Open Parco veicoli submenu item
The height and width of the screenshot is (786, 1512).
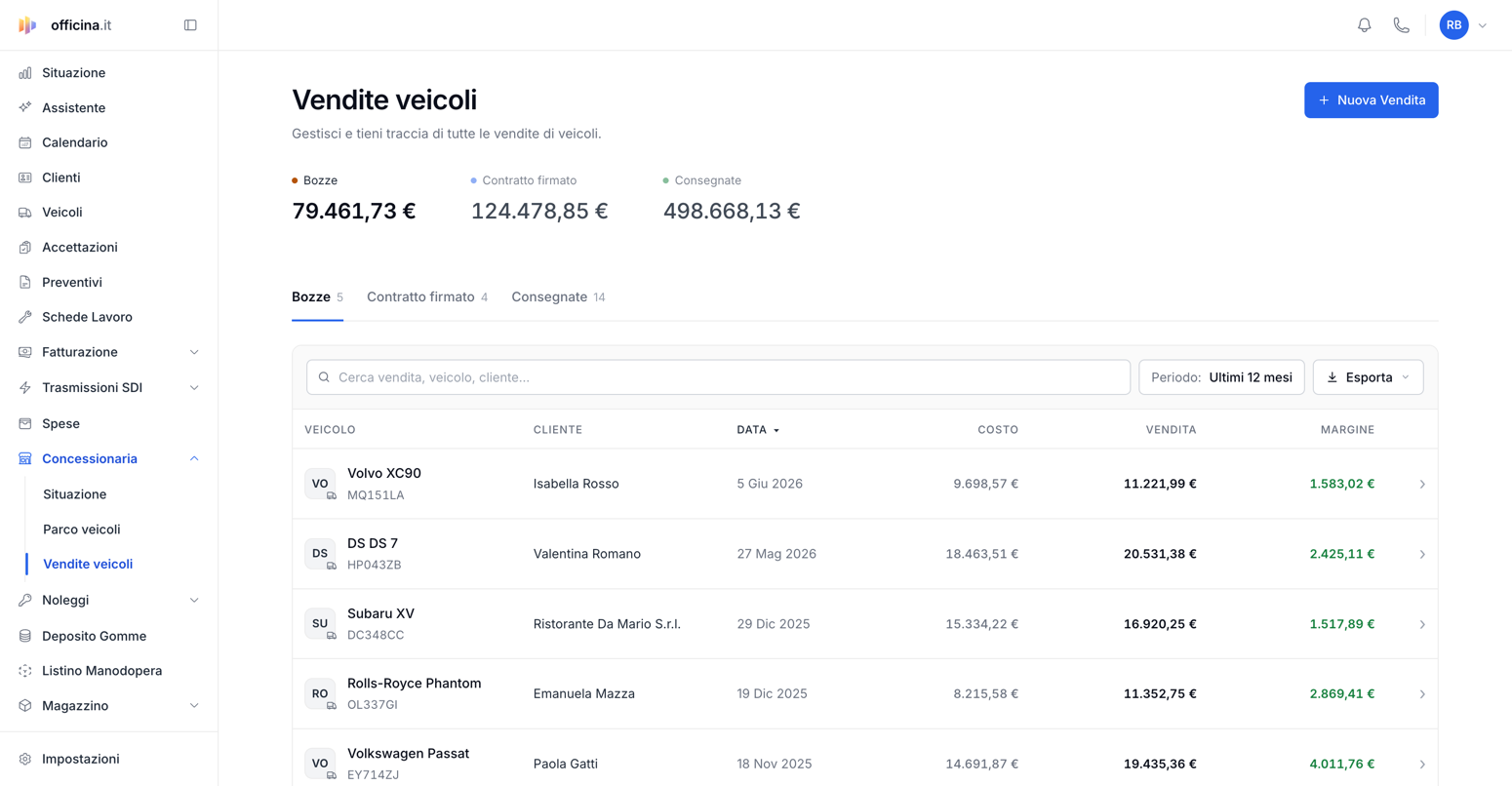82,530
